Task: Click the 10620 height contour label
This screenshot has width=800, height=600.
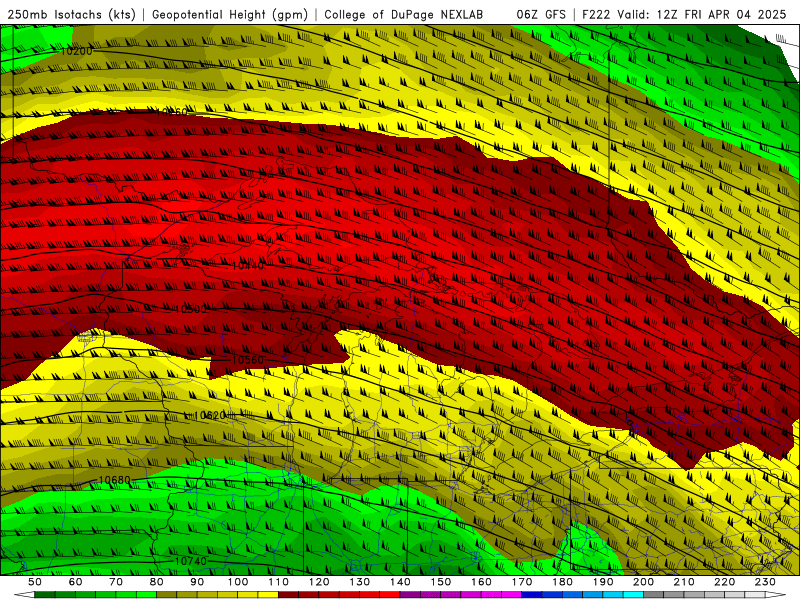Action: [210, 416]
